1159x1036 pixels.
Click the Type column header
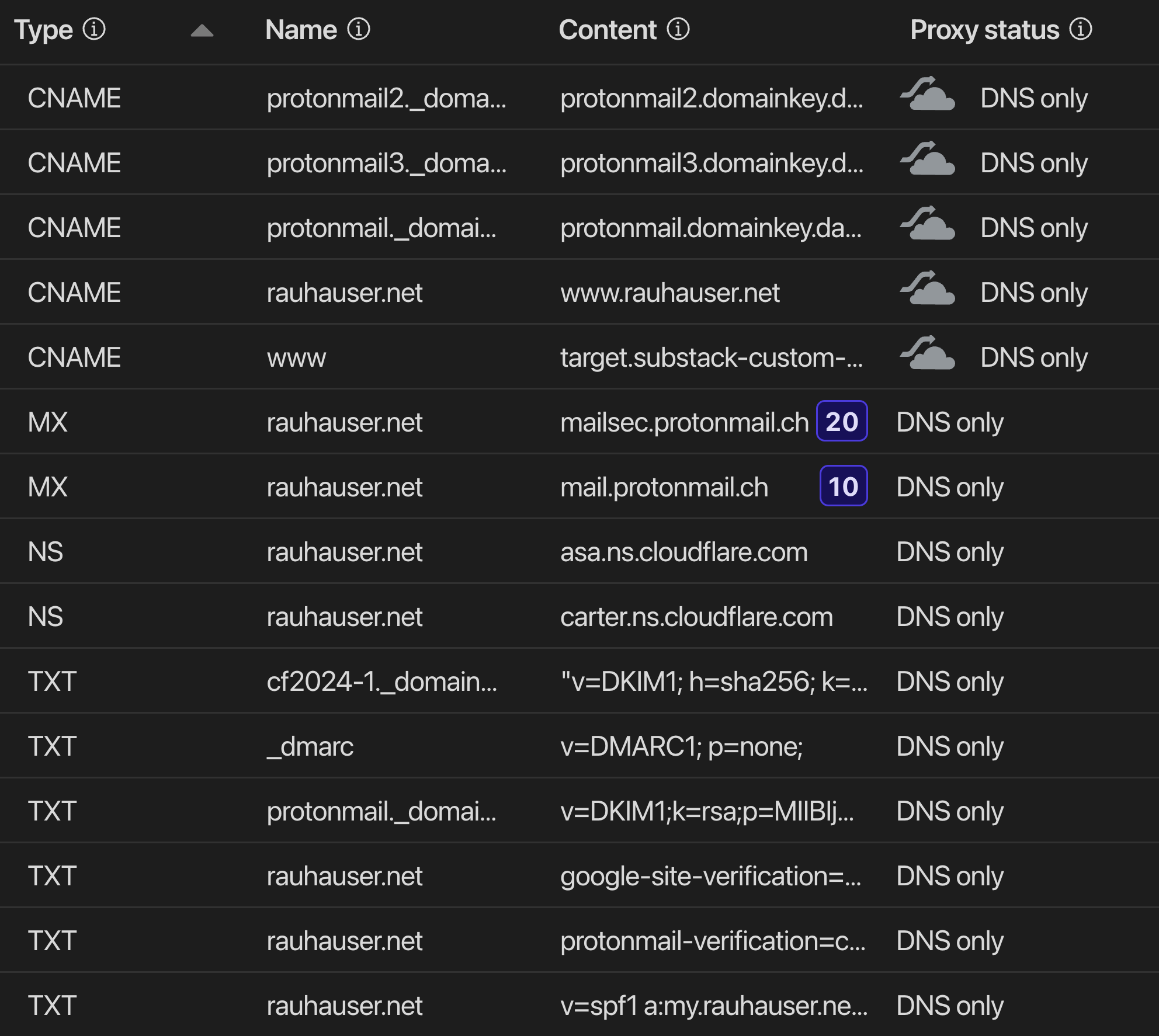coord(44,30)
